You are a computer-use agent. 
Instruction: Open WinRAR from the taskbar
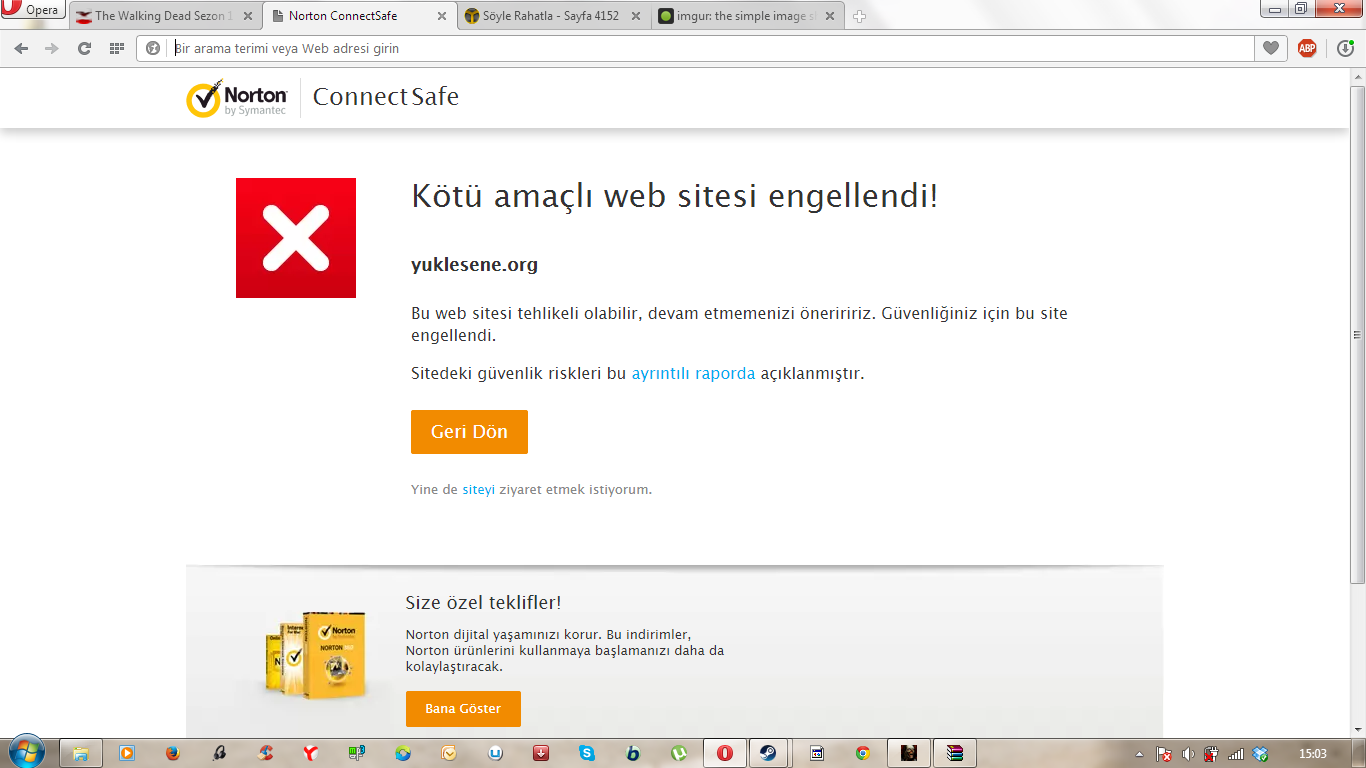(955, 753)
